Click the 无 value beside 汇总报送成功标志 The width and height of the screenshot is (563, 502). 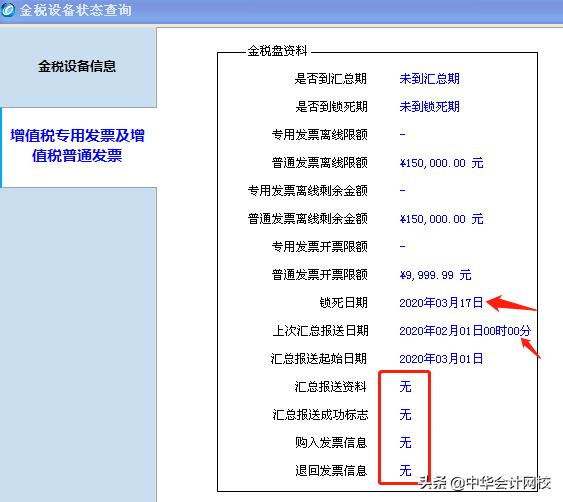(405, 415)
